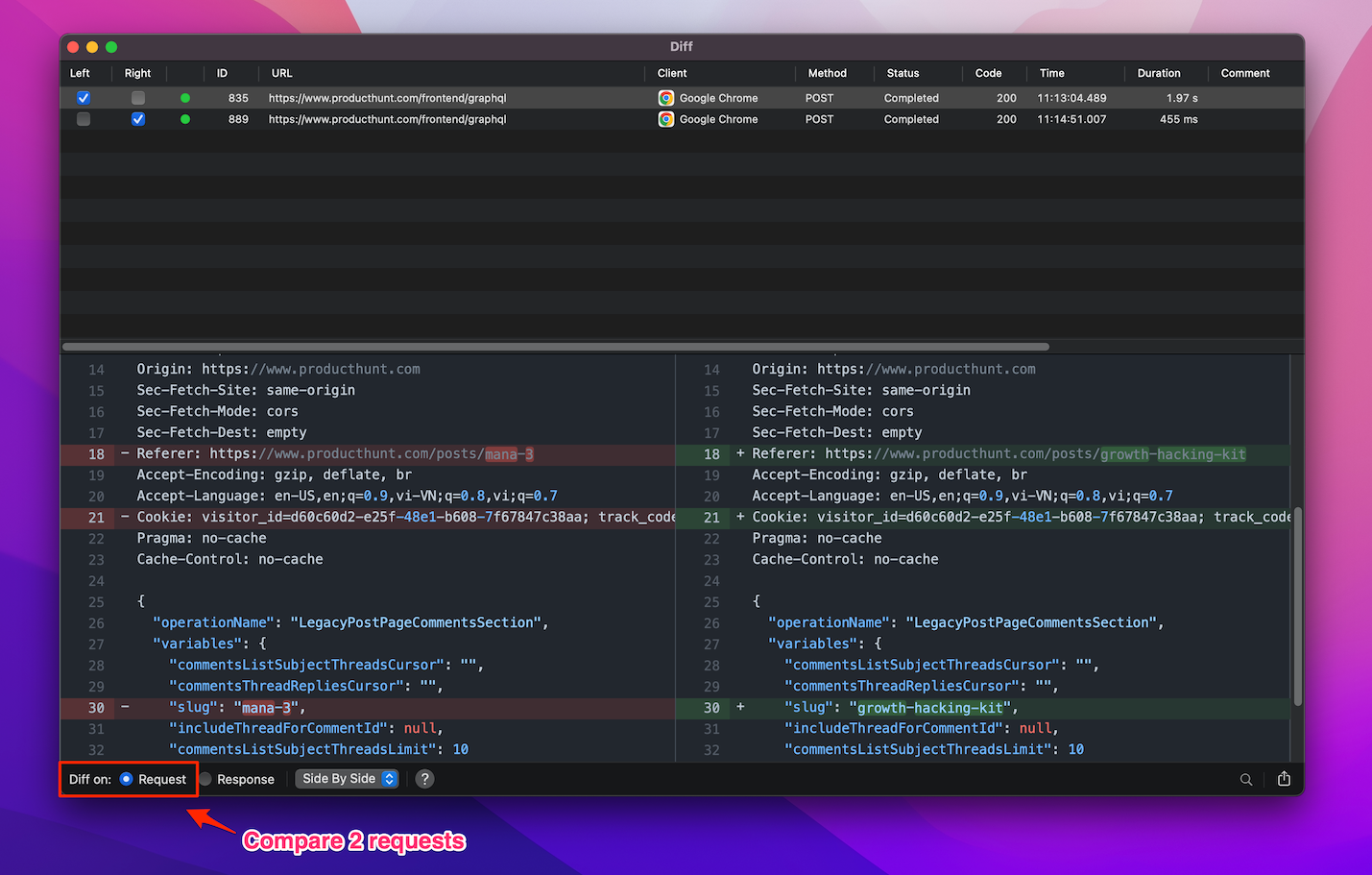Screen dimensions: 1372x875
Task: Sort by the ID column header
Action: point(222,73)
